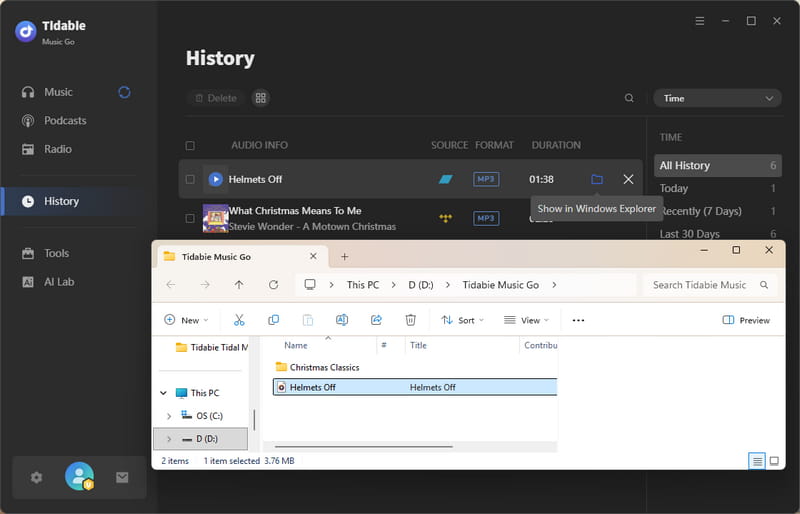800x514 pixels.
Task: Select Recently (7 Days) filter
Action: coord(717,211)
